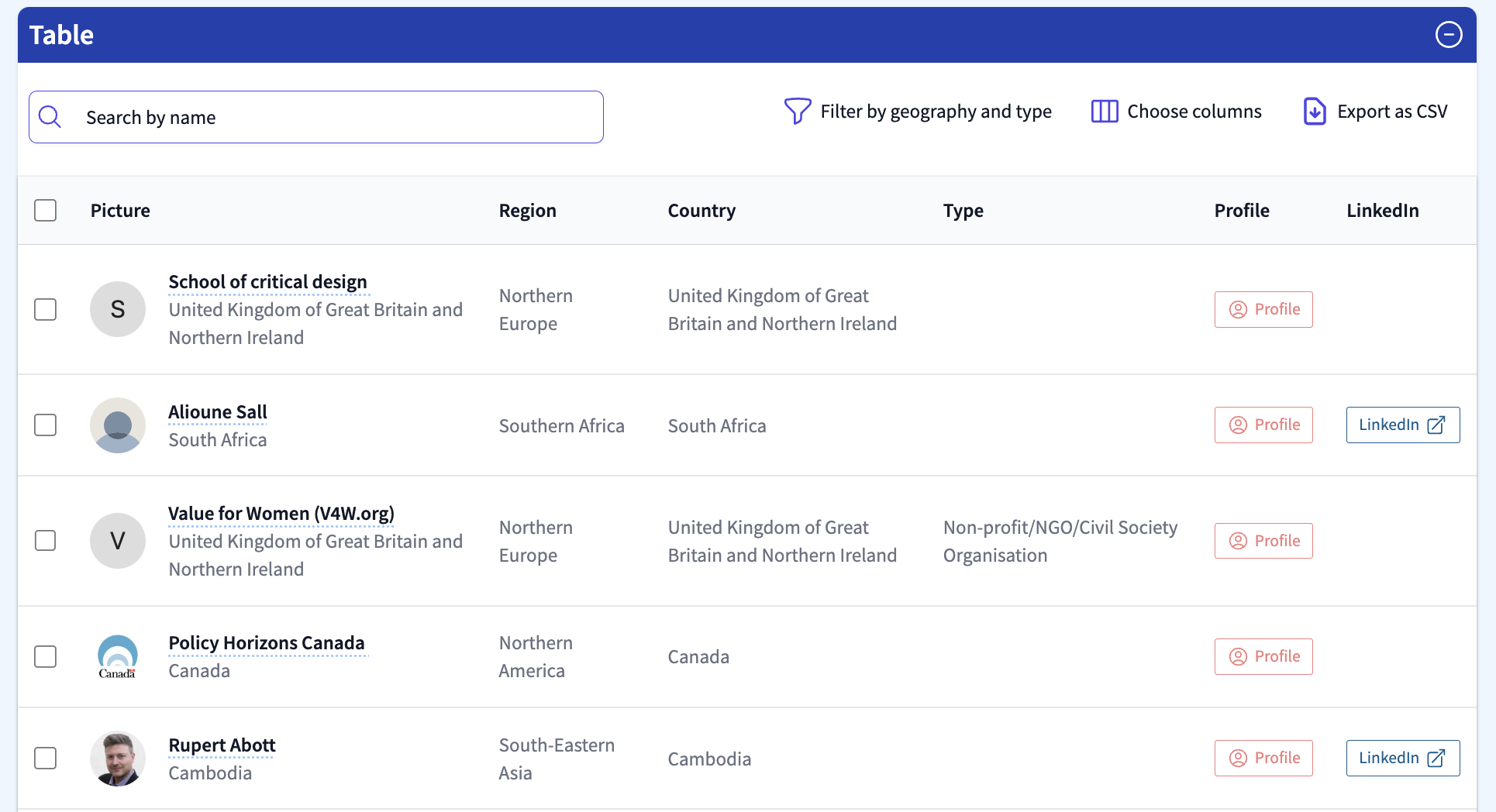Click Policy Horizons Canada logo thumbnail
The image size is (1496, 812).
(118, 657)
